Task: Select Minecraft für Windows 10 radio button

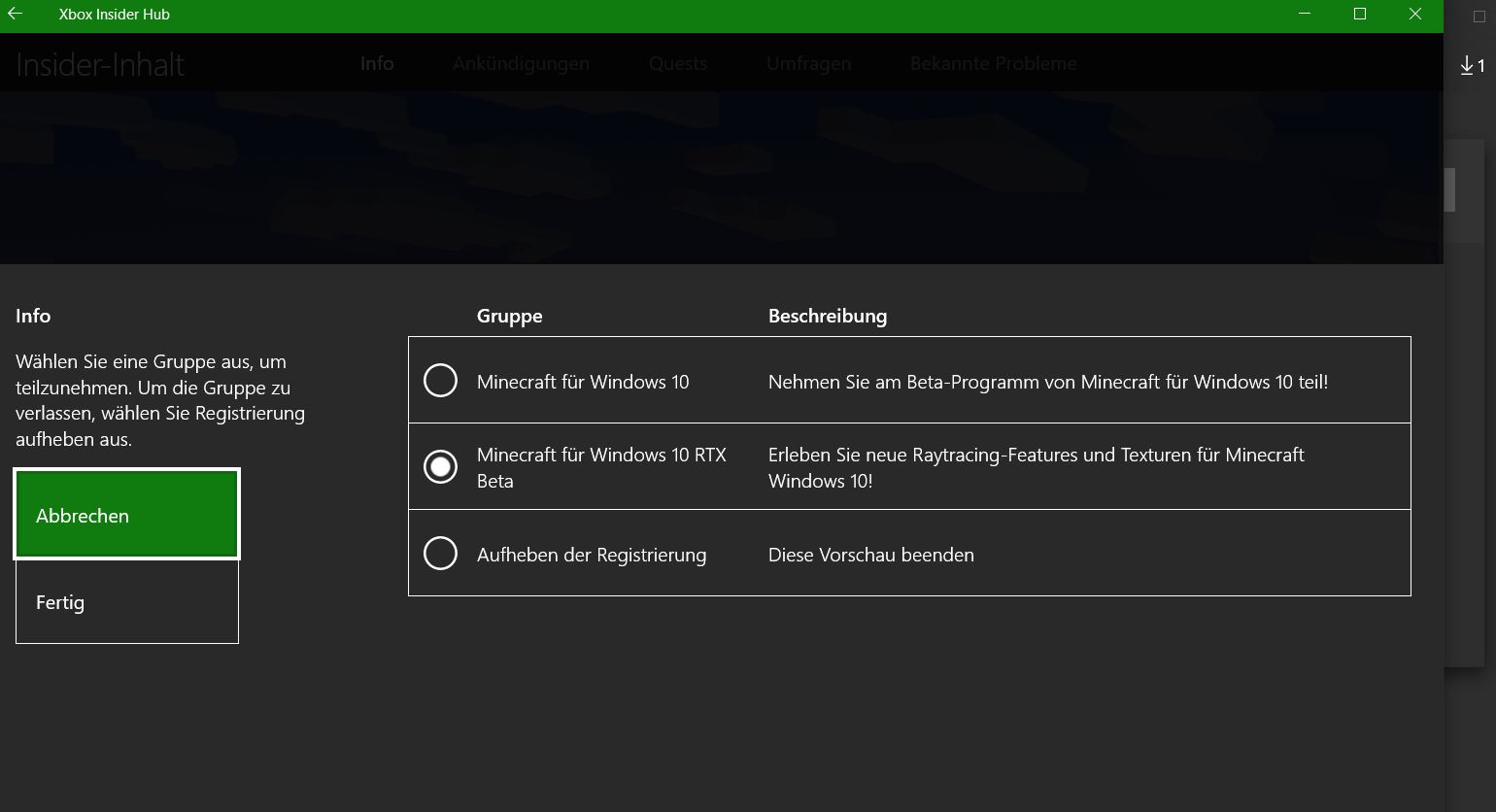Action: [440, 381]
